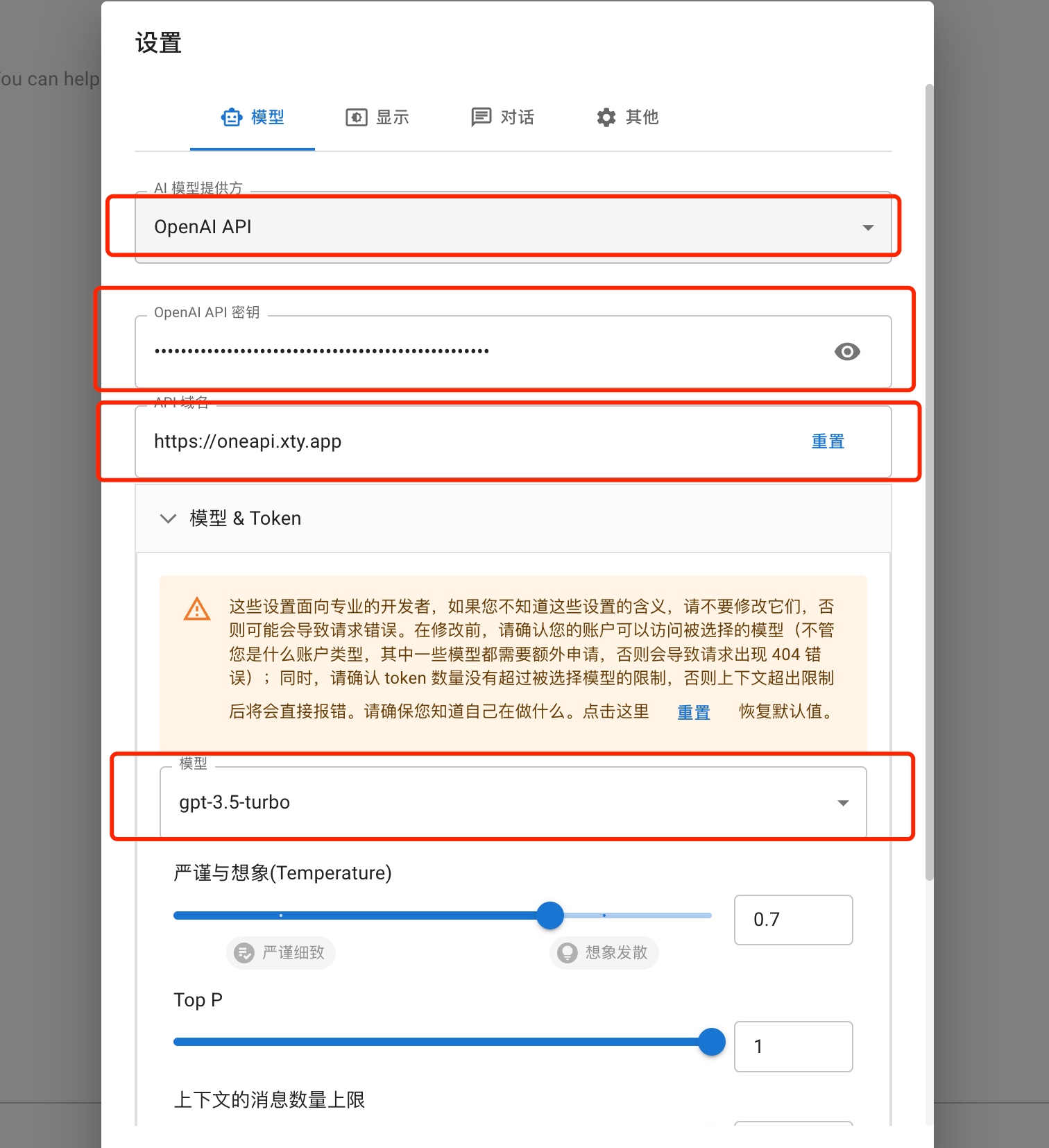Click the Temperature value field 0.7
1049x1148 pixels.
point(793,920)
